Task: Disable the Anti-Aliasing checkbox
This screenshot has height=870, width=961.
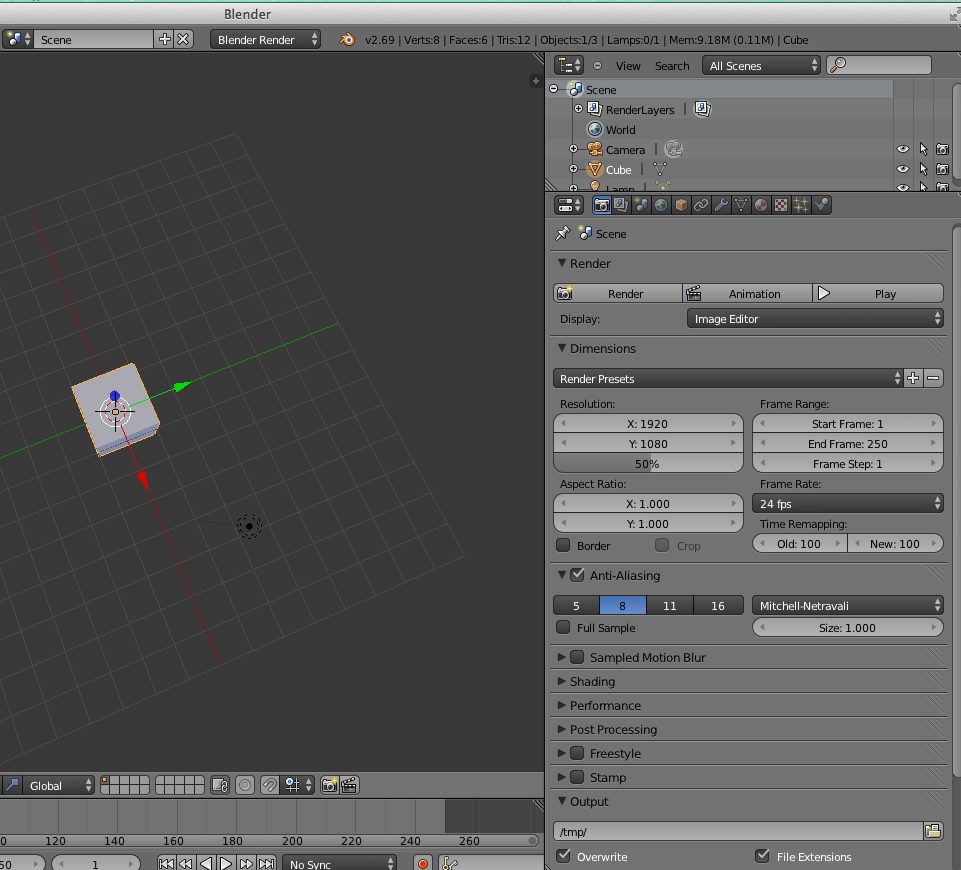Action: [x=577, y=575]
